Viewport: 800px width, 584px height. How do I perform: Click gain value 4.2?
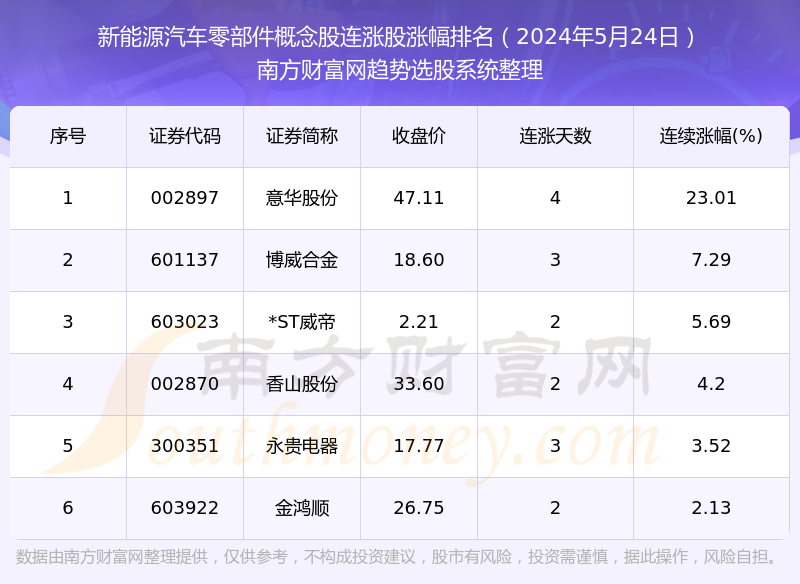click(x=711, y=384)
